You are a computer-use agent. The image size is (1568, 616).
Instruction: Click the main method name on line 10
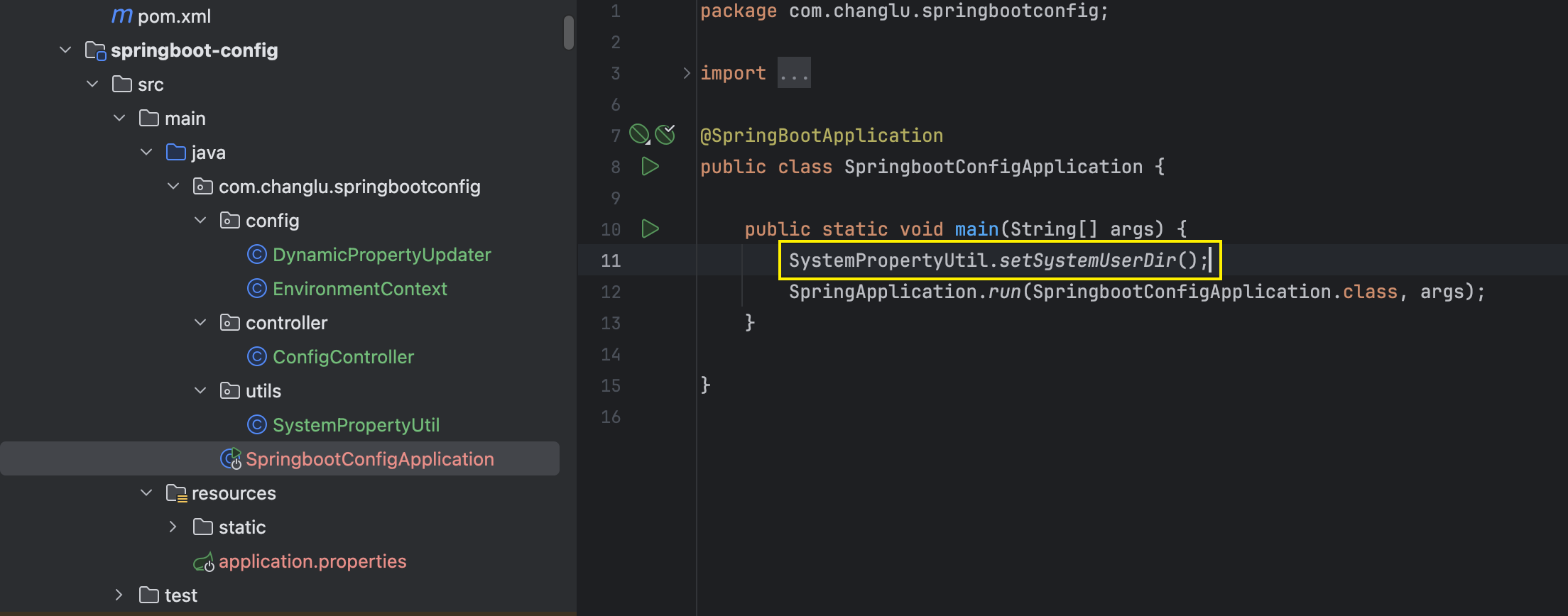(x=976, y=229)
